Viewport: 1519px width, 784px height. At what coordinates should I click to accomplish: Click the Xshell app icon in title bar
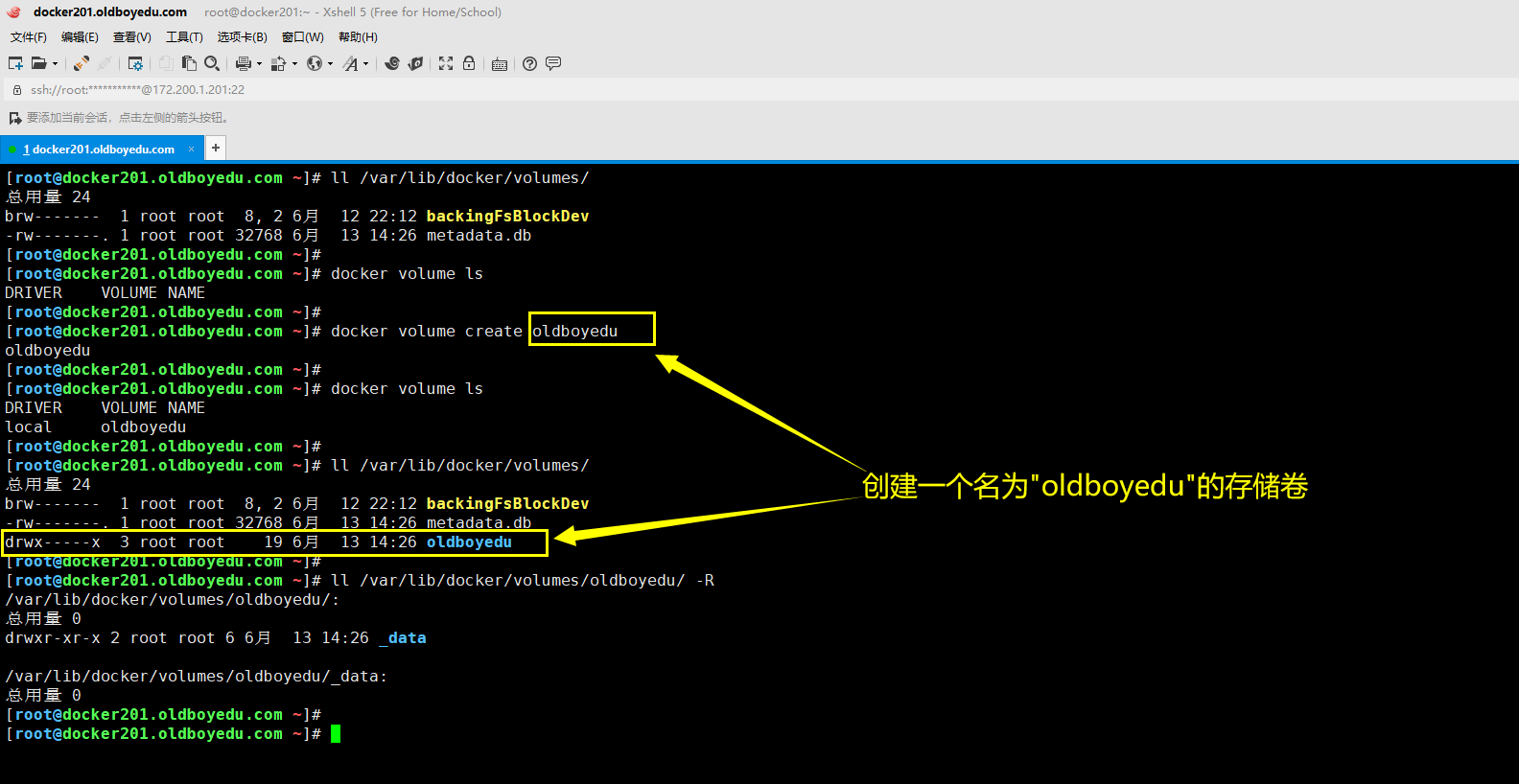13,12
